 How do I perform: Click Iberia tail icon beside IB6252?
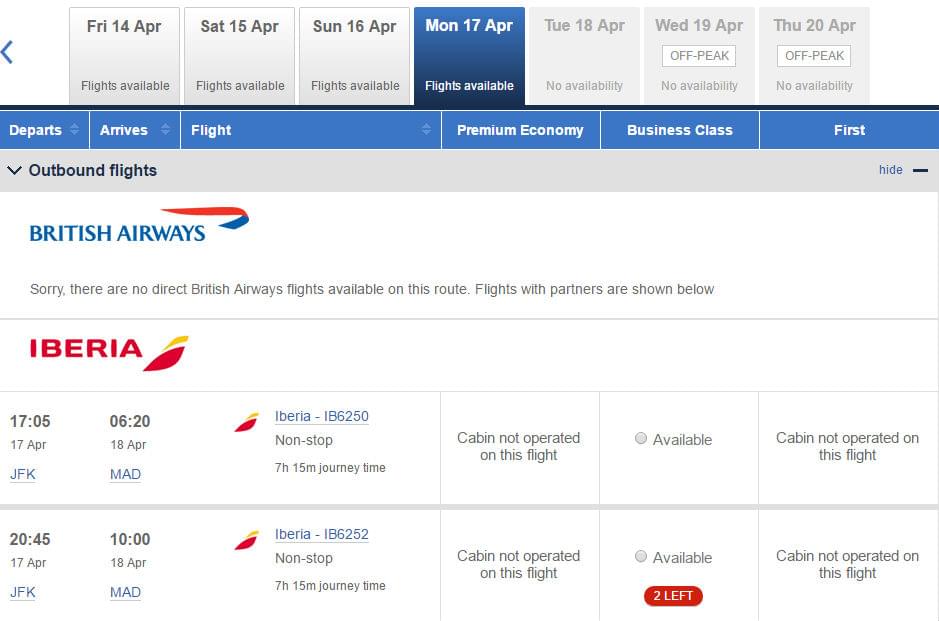pyautogui.click(x=247, y=540)
